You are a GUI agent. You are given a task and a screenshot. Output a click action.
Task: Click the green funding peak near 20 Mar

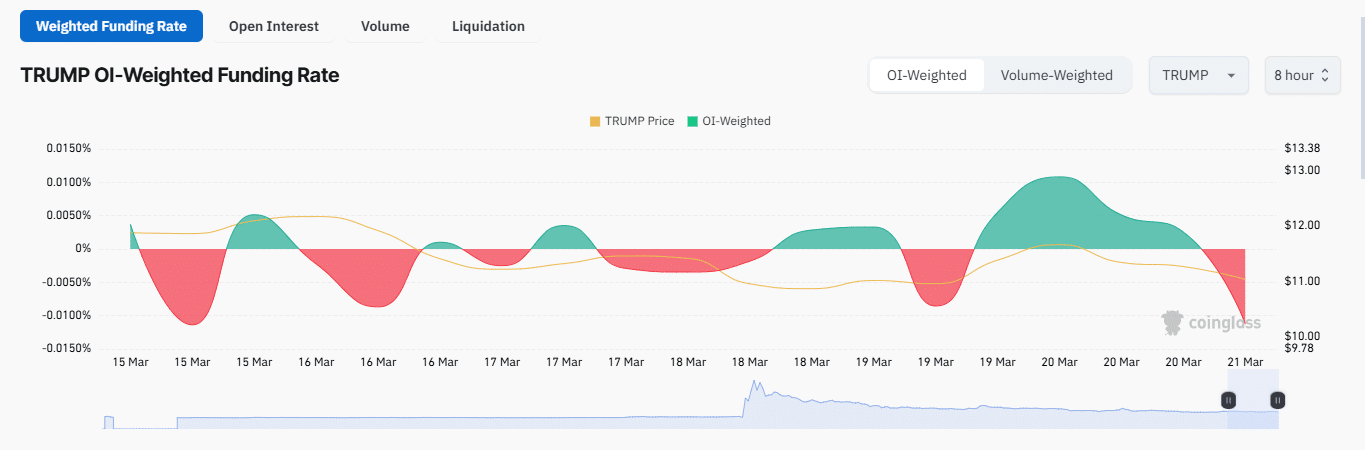point(1056,200)
